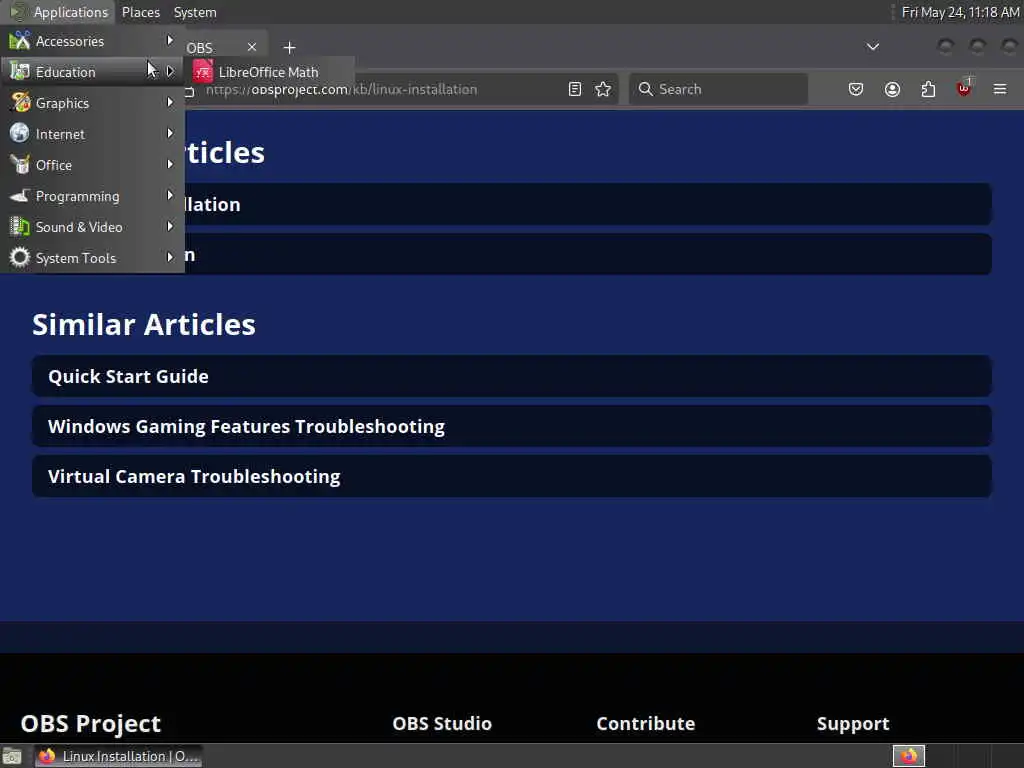1024x768 pixels.
Task: Expand the Office submenu arrow
Action: coord(170,165)
